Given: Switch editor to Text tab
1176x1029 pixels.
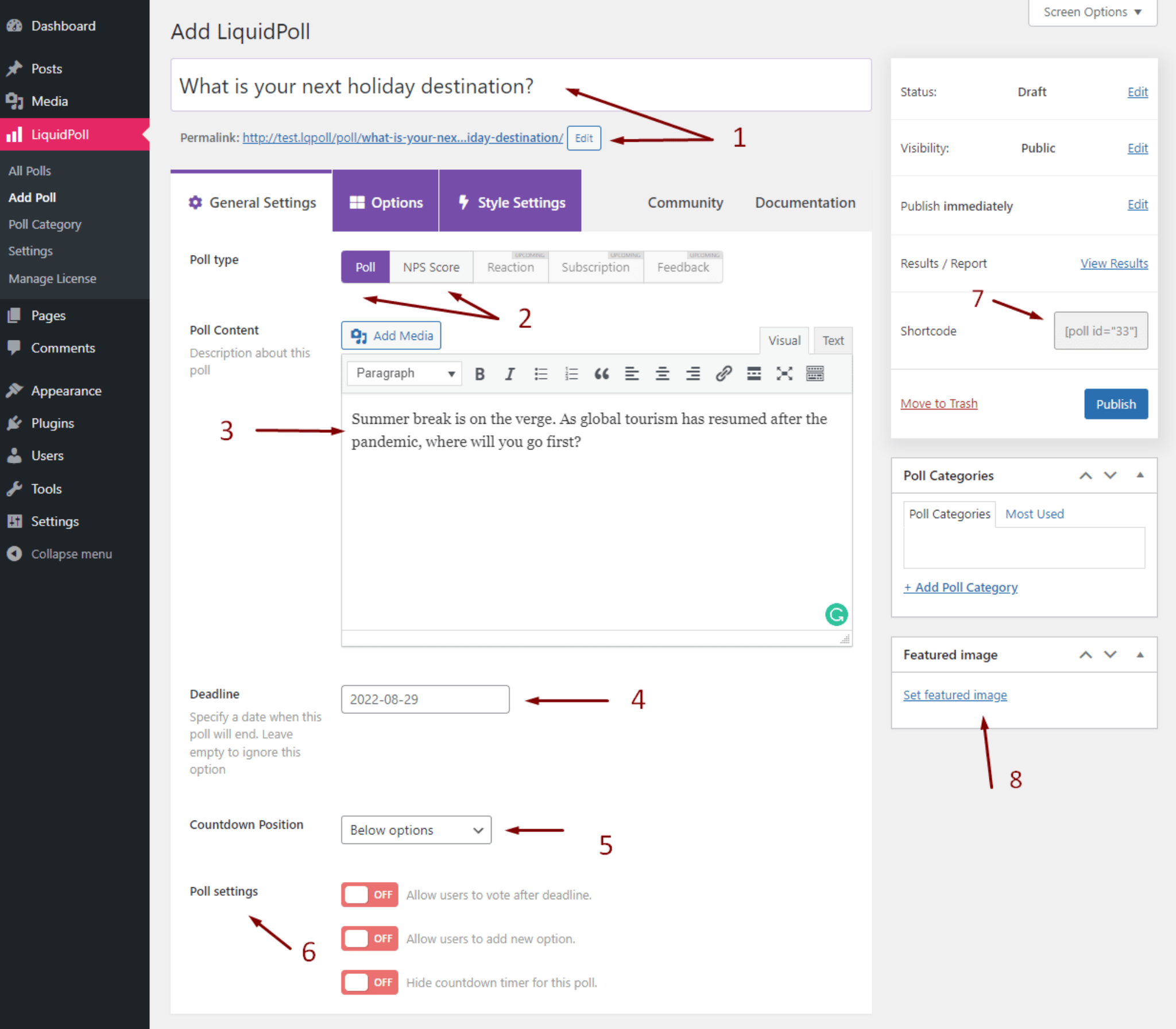Looking at the screenshot, I should (833, 341).
